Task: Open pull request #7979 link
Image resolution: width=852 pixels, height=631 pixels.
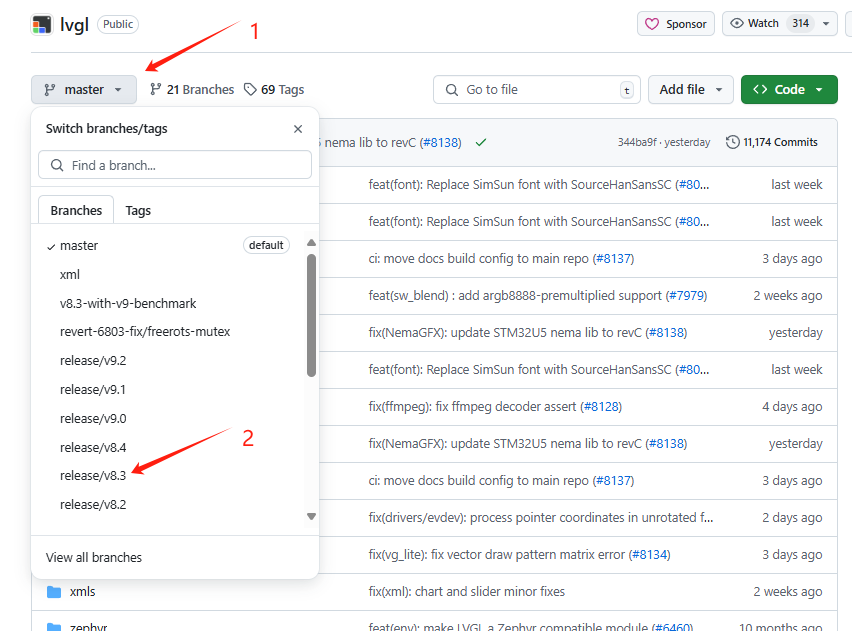Action: [x=686, y=296]
